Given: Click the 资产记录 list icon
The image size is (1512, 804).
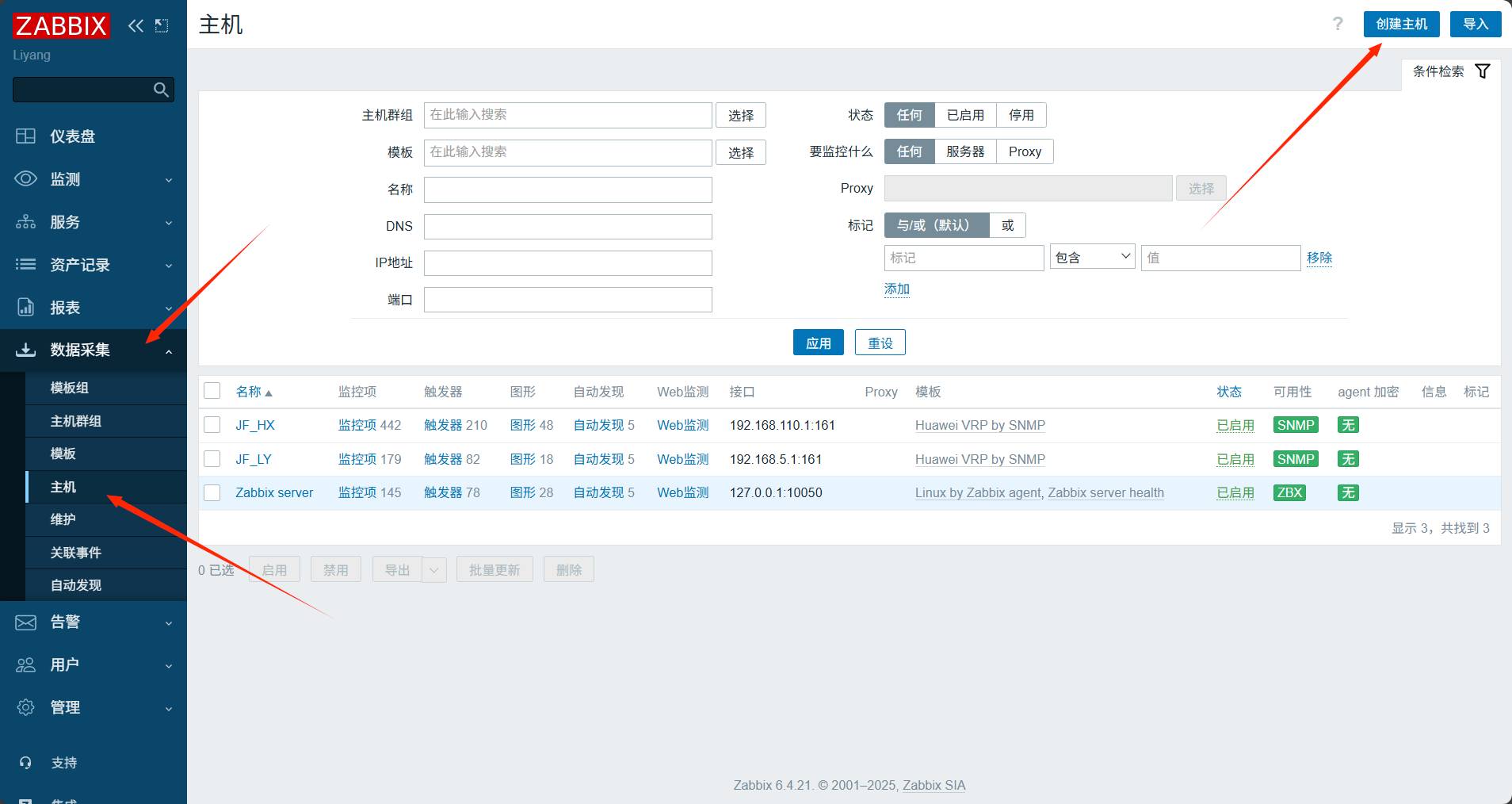Looking at the screenshot, I should click(25, 265).
